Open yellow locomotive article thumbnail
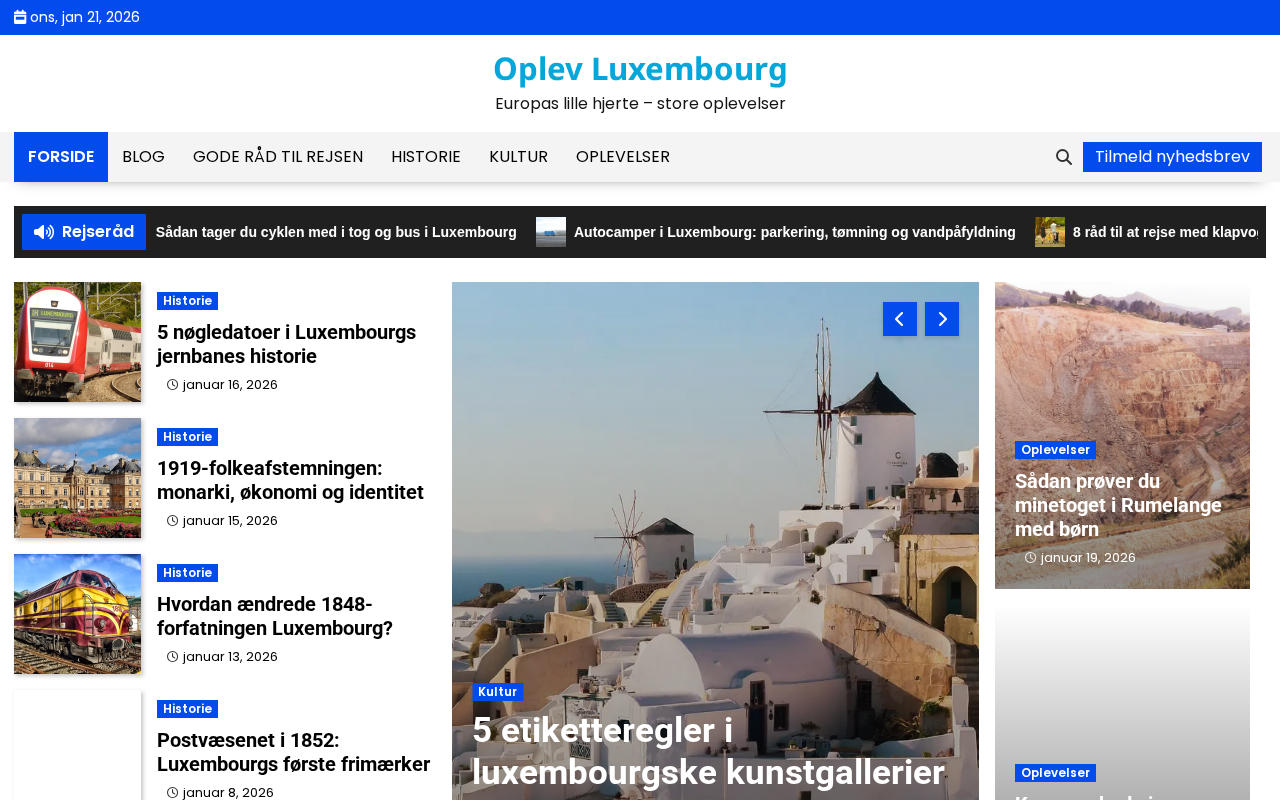Viewport: 1280px width, 800px height. [77, 614]
